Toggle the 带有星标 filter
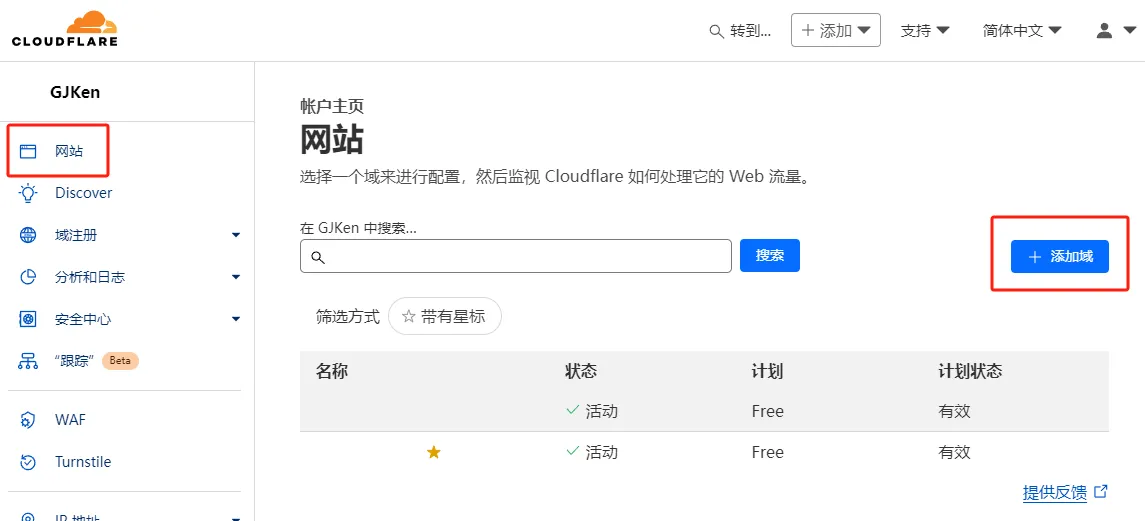The height and width of the screenshot is (521, 1145). coord(444,316)
